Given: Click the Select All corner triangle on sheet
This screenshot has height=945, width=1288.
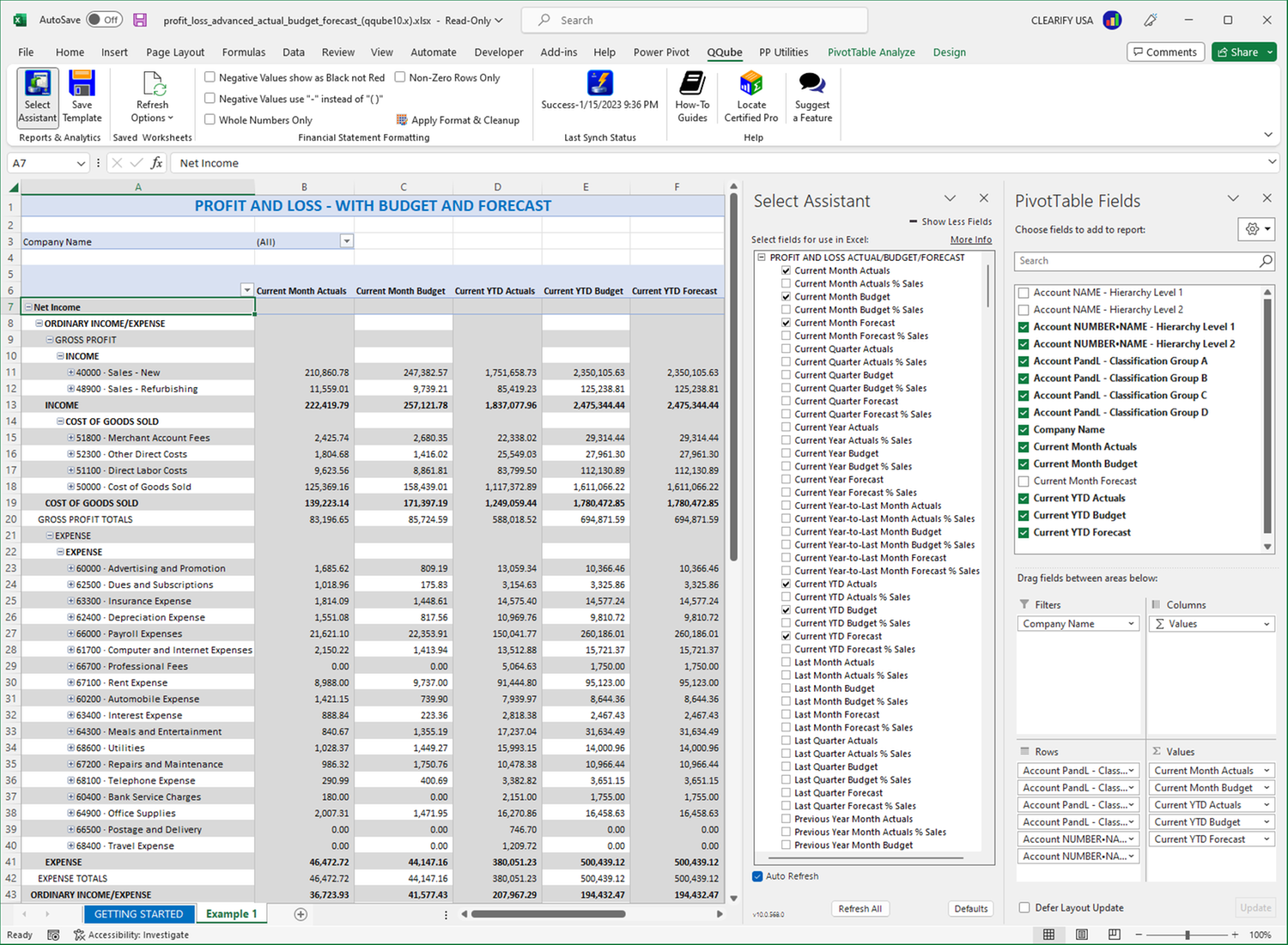Looking at the screenshot, I should tap(14, 187).
